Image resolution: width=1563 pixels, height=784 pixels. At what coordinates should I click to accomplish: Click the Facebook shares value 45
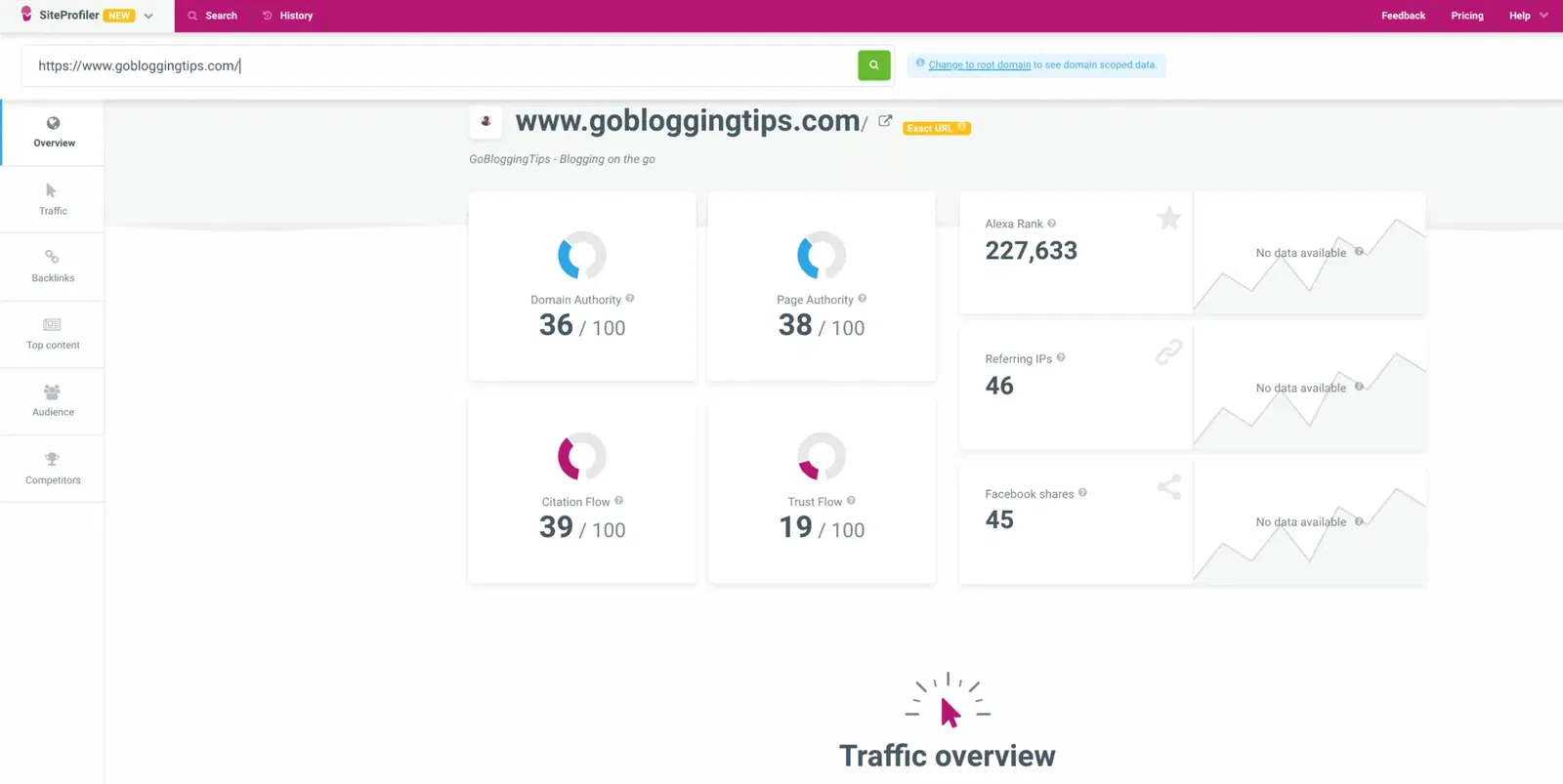(x=999, y=519)
